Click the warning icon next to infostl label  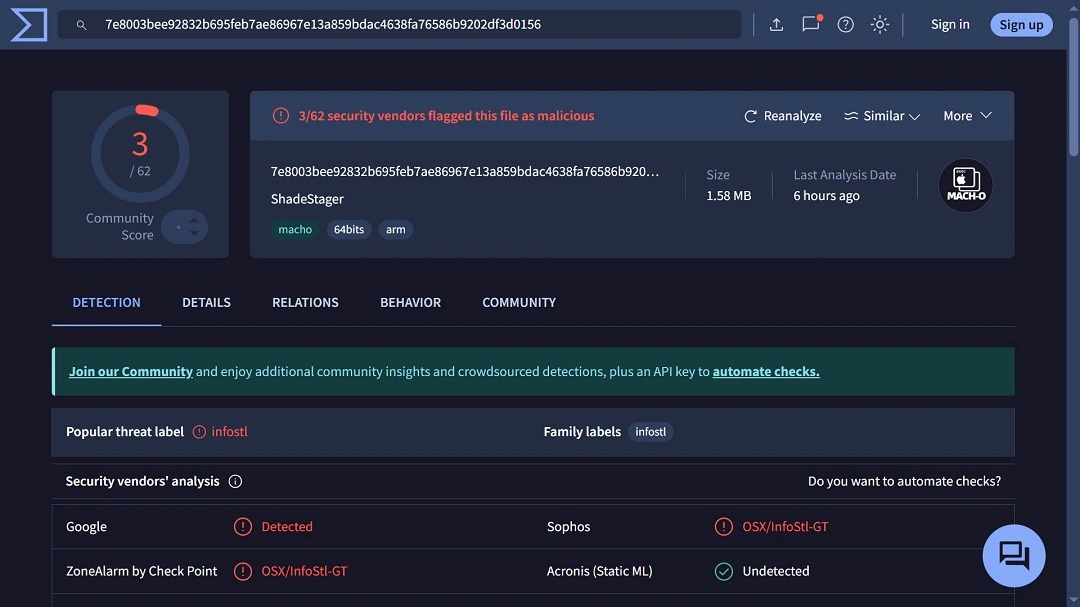[201, 431]
